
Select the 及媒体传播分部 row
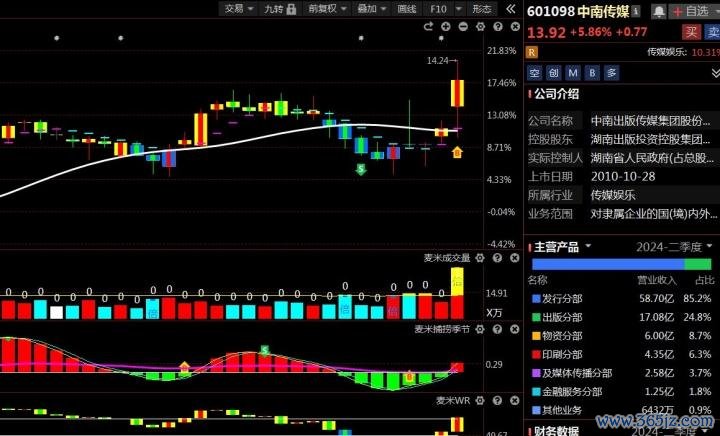point(622,373)
